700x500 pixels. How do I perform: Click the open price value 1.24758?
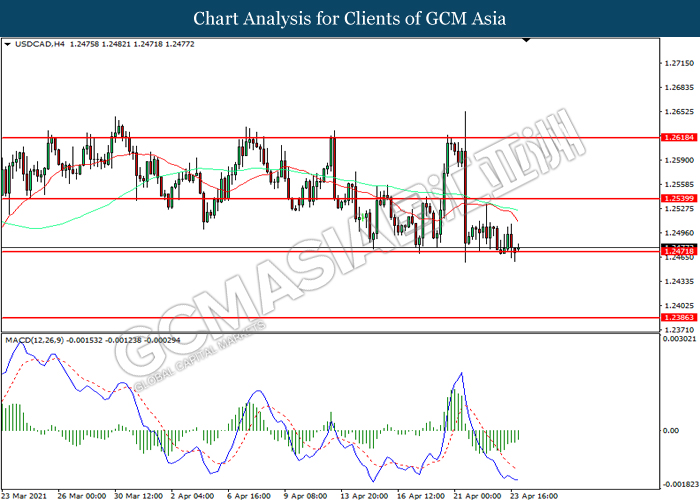84,44
